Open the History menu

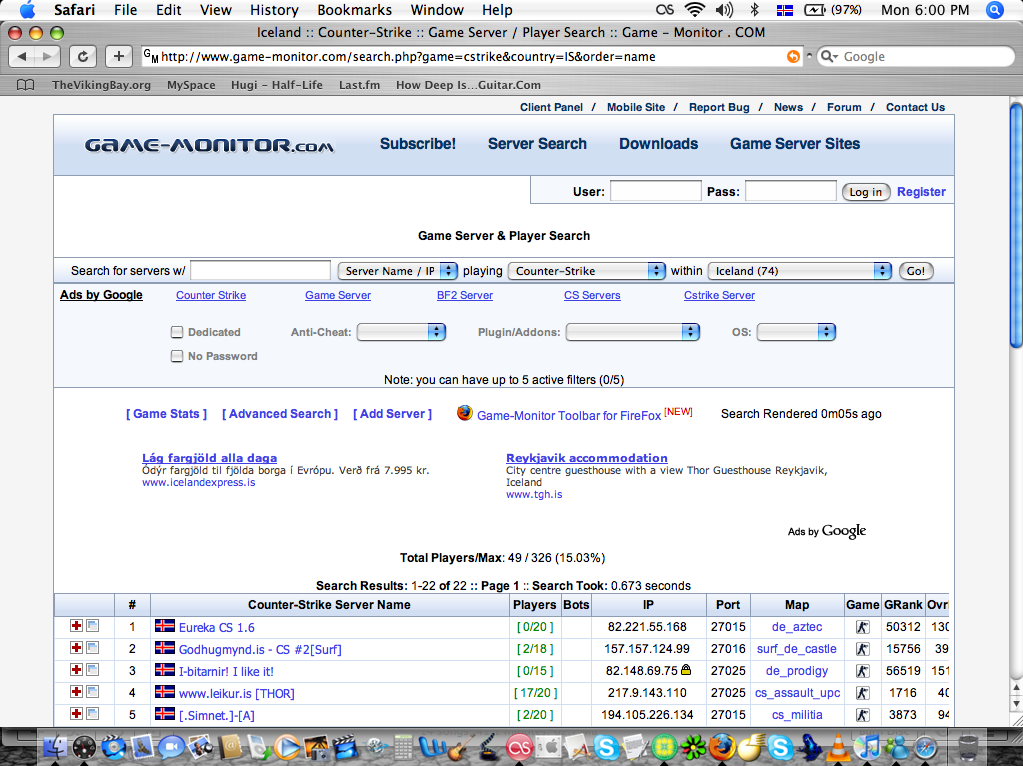pyautogui.click(x=274, y=10)
